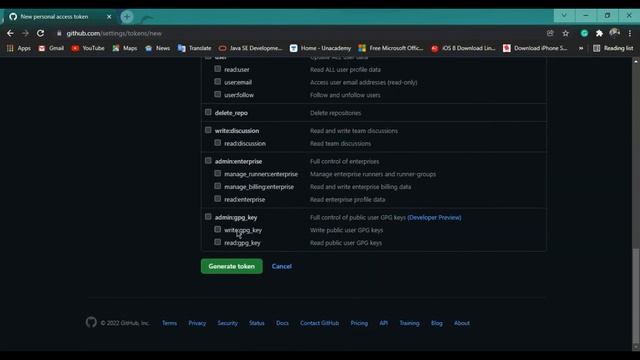Reload the GitHub page
Image resolution: width=640 pixels, height=360 pixels.
click(x=40, y=33)
